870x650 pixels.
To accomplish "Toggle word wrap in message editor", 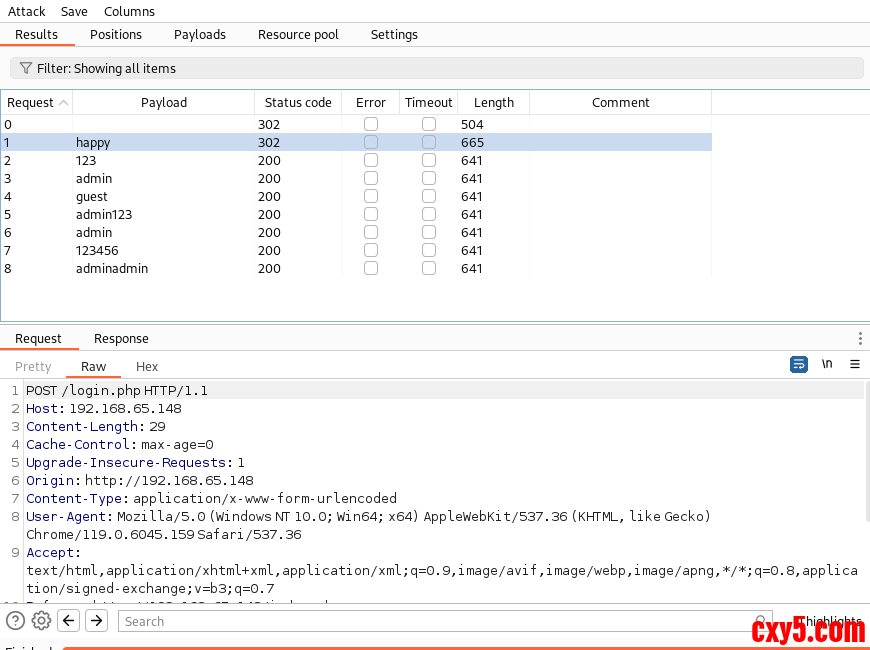I will click(799, 364).
